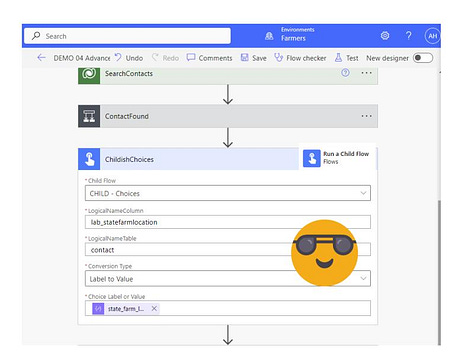Image resolution: width=474 pixels, height=361 pixels.
Task: Click the ContactFound condition icon
Action: point(89,116)
